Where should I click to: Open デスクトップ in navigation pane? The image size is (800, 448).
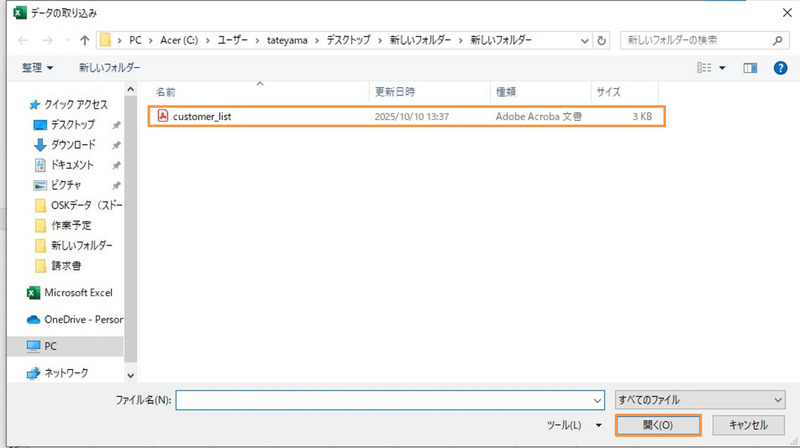pos(72,125)
